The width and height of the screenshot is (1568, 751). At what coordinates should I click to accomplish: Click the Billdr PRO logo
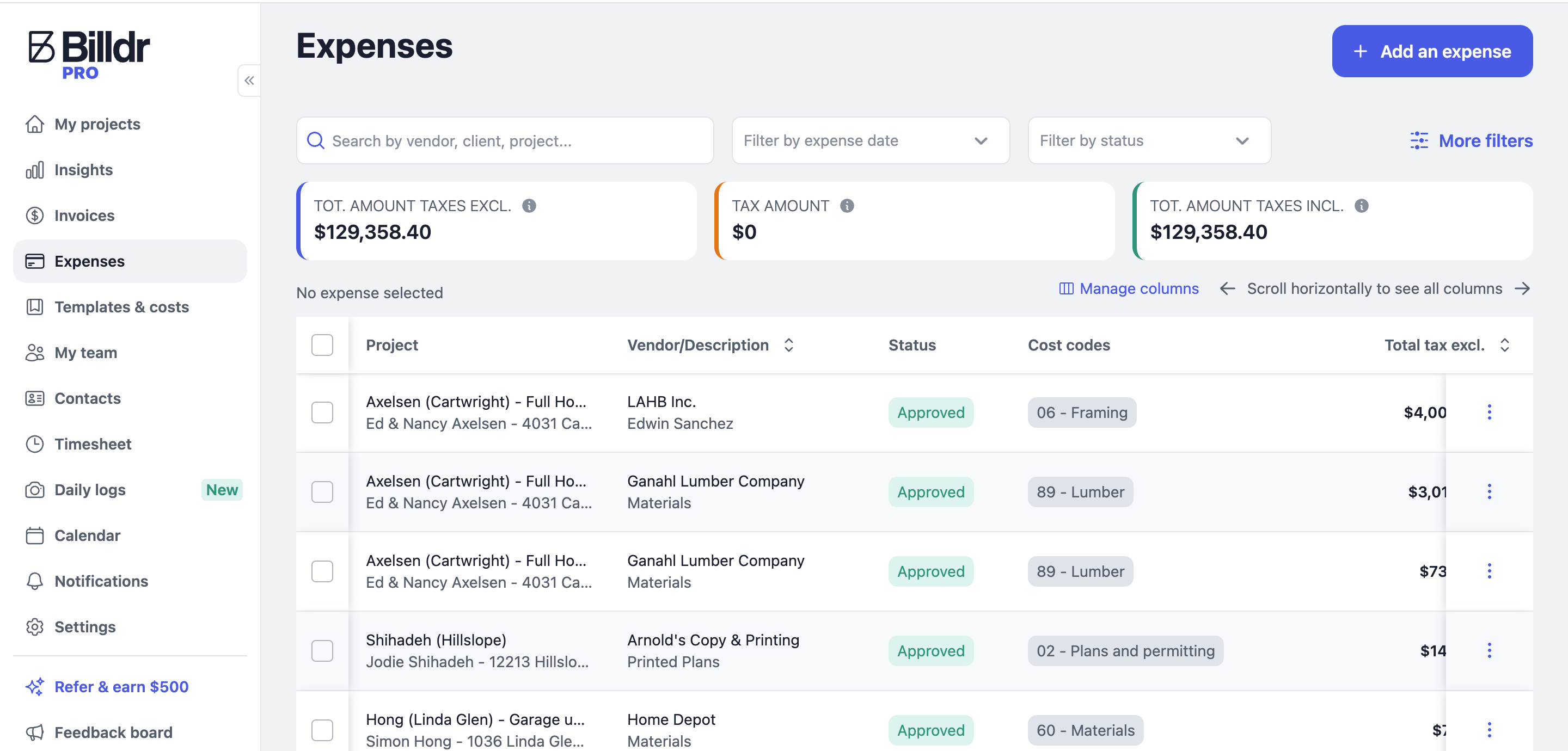tap(89, 55)
